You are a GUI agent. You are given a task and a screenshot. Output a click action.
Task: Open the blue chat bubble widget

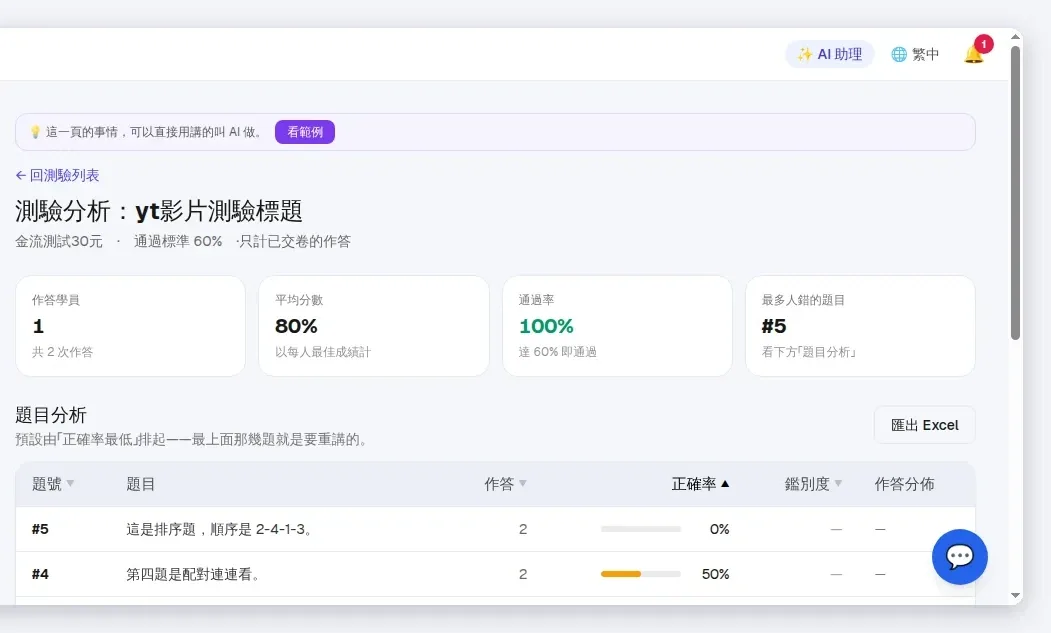click(x=959, y=557)
